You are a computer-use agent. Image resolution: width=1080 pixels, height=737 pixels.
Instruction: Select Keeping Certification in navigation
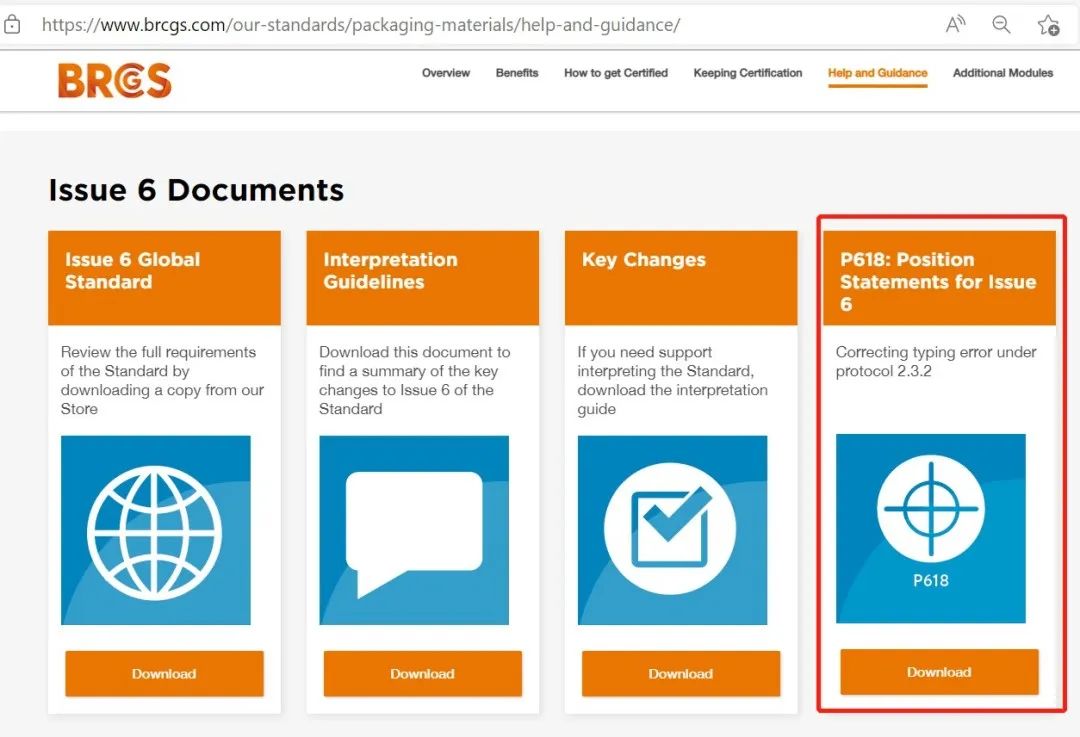coord(747,73)
